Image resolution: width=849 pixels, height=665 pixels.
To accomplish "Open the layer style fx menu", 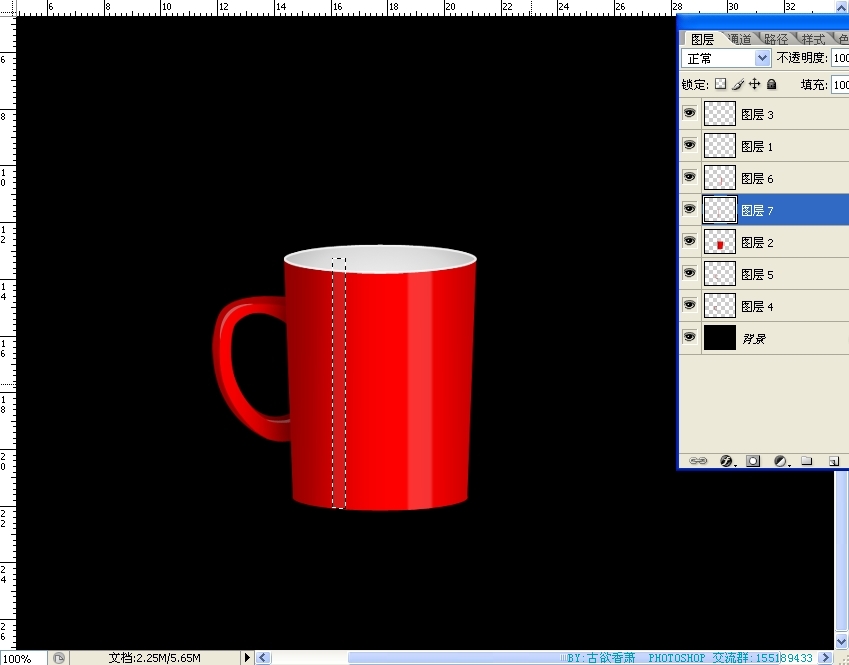I will pos(726,461).
